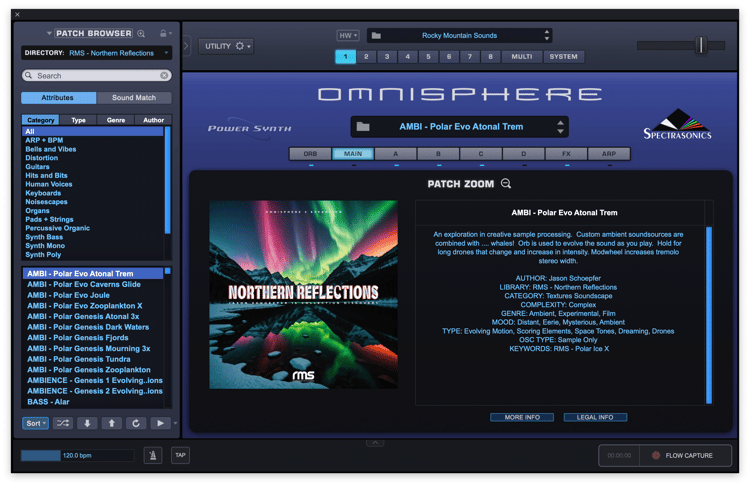The image size is (750, 486).
Task: Expand the bottom panel chevron
Action: [375, 443]
